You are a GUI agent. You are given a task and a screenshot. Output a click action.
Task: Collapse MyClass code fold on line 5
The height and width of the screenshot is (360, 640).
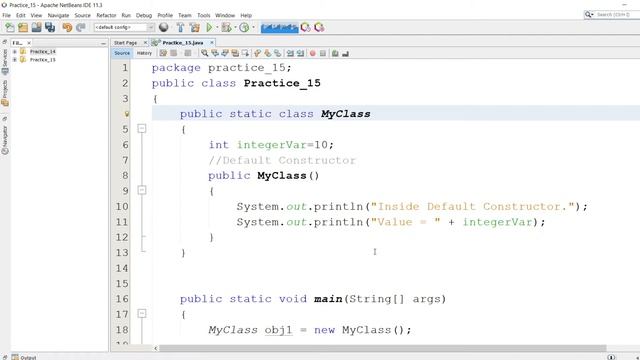click(142, 129)
